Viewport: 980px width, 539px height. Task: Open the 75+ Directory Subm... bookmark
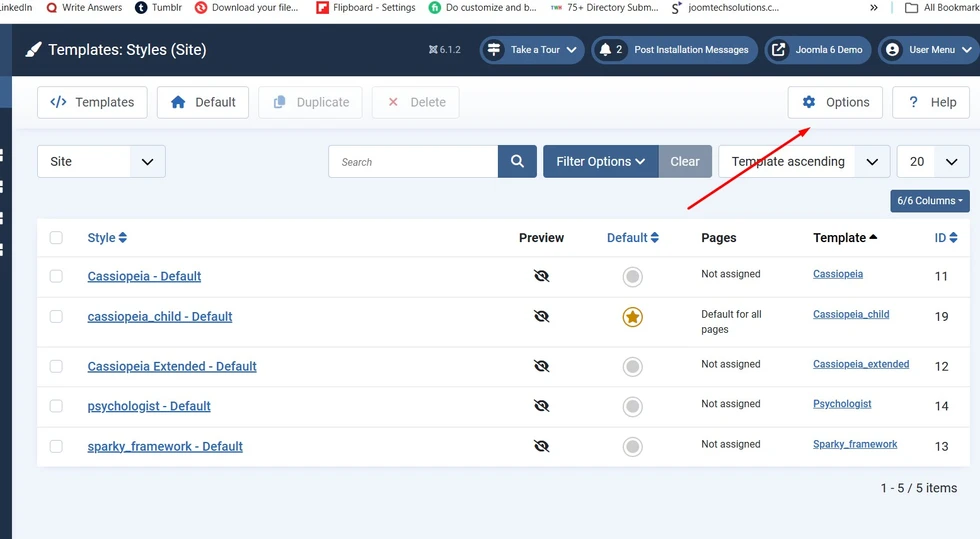[x=604, y=8]
